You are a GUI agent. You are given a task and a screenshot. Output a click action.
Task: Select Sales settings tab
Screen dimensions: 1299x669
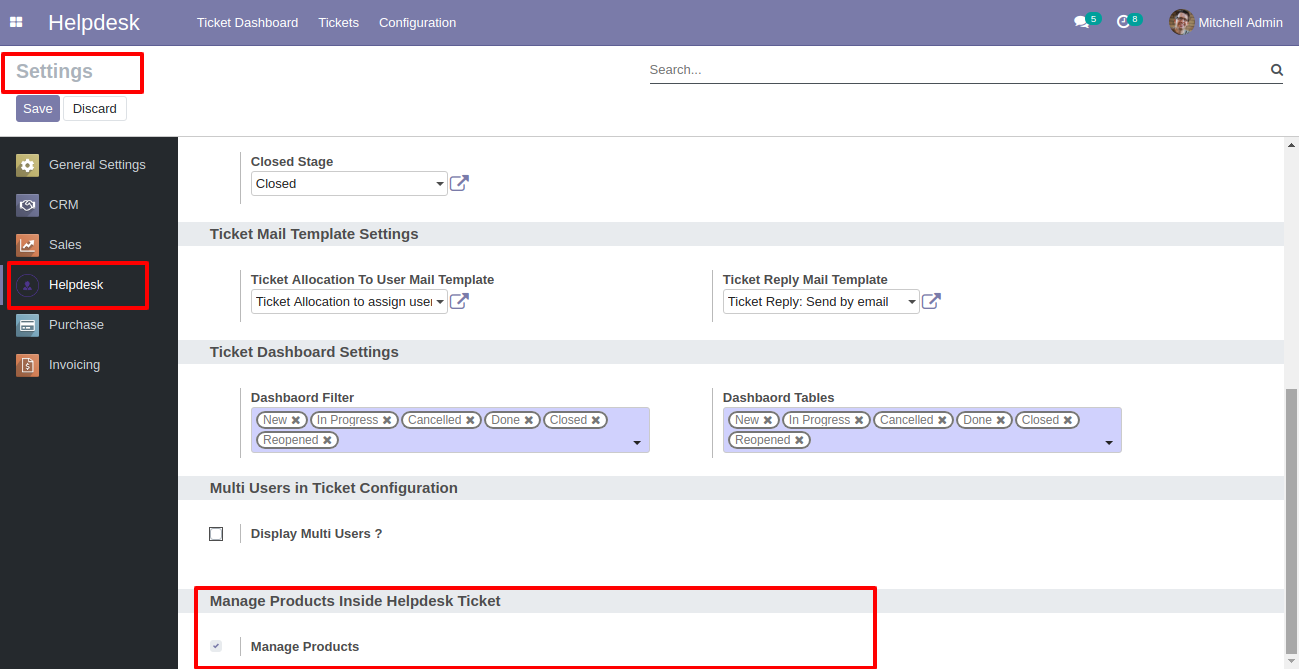click(x=89, y=245)
